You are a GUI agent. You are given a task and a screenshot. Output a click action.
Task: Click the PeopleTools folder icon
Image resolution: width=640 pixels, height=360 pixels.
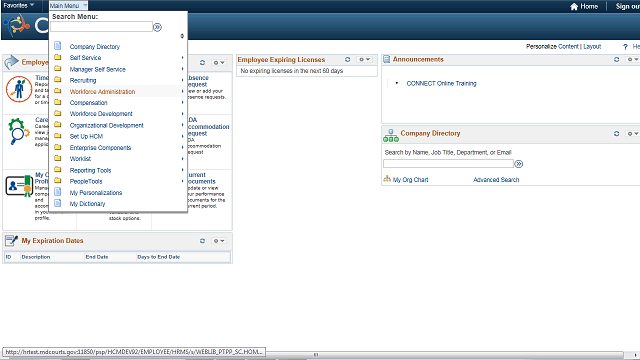[58, 180]
